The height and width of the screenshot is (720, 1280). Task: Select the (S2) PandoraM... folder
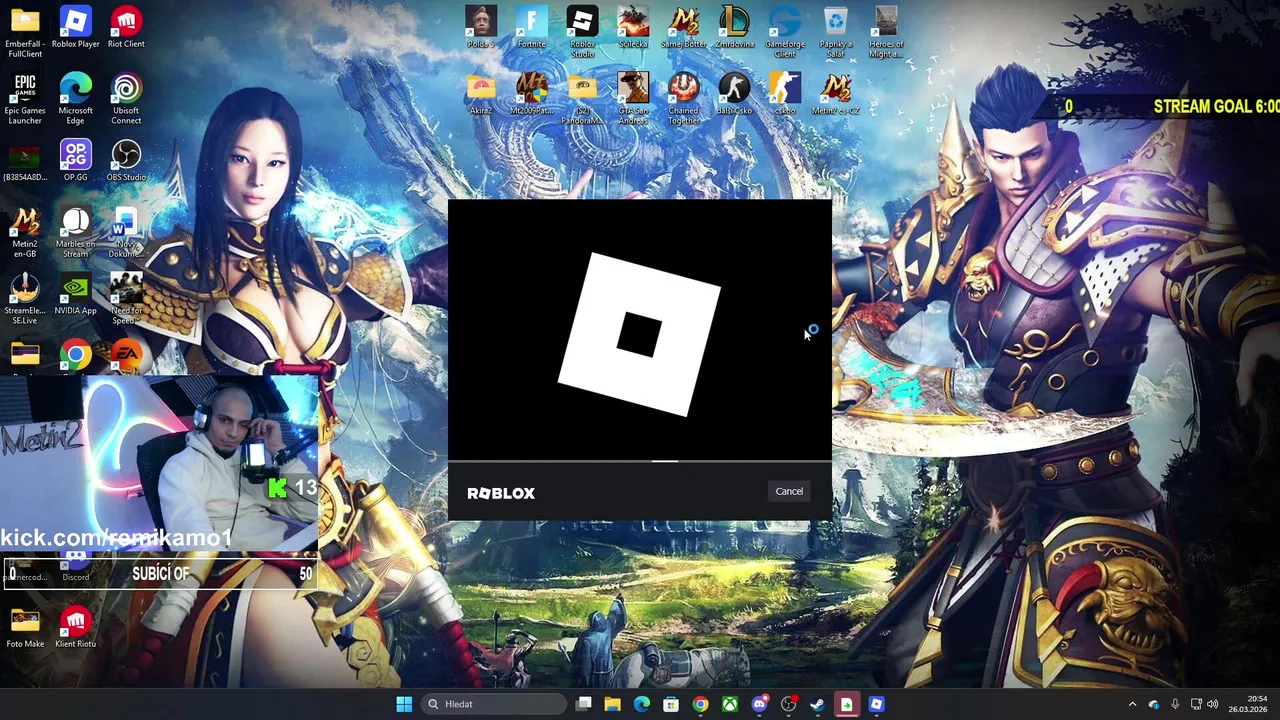582,99
